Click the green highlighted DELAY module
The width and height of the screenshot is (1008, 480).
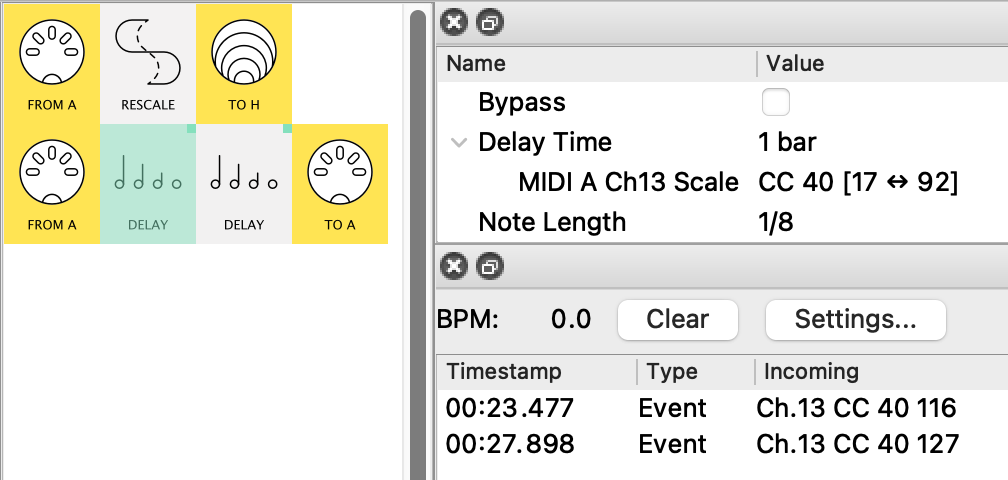(x=148, y=183)
